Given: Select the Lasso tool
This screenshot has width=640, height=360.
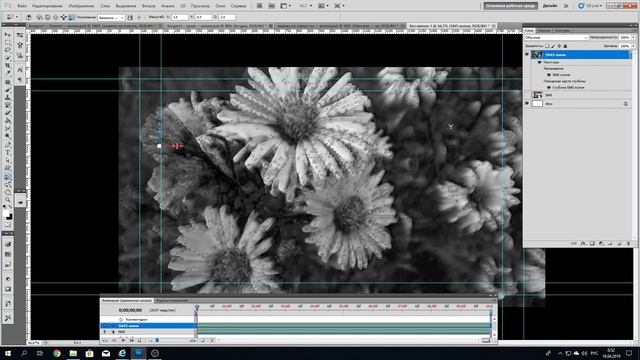Looking at the screenshot, I should coord(8,51).
